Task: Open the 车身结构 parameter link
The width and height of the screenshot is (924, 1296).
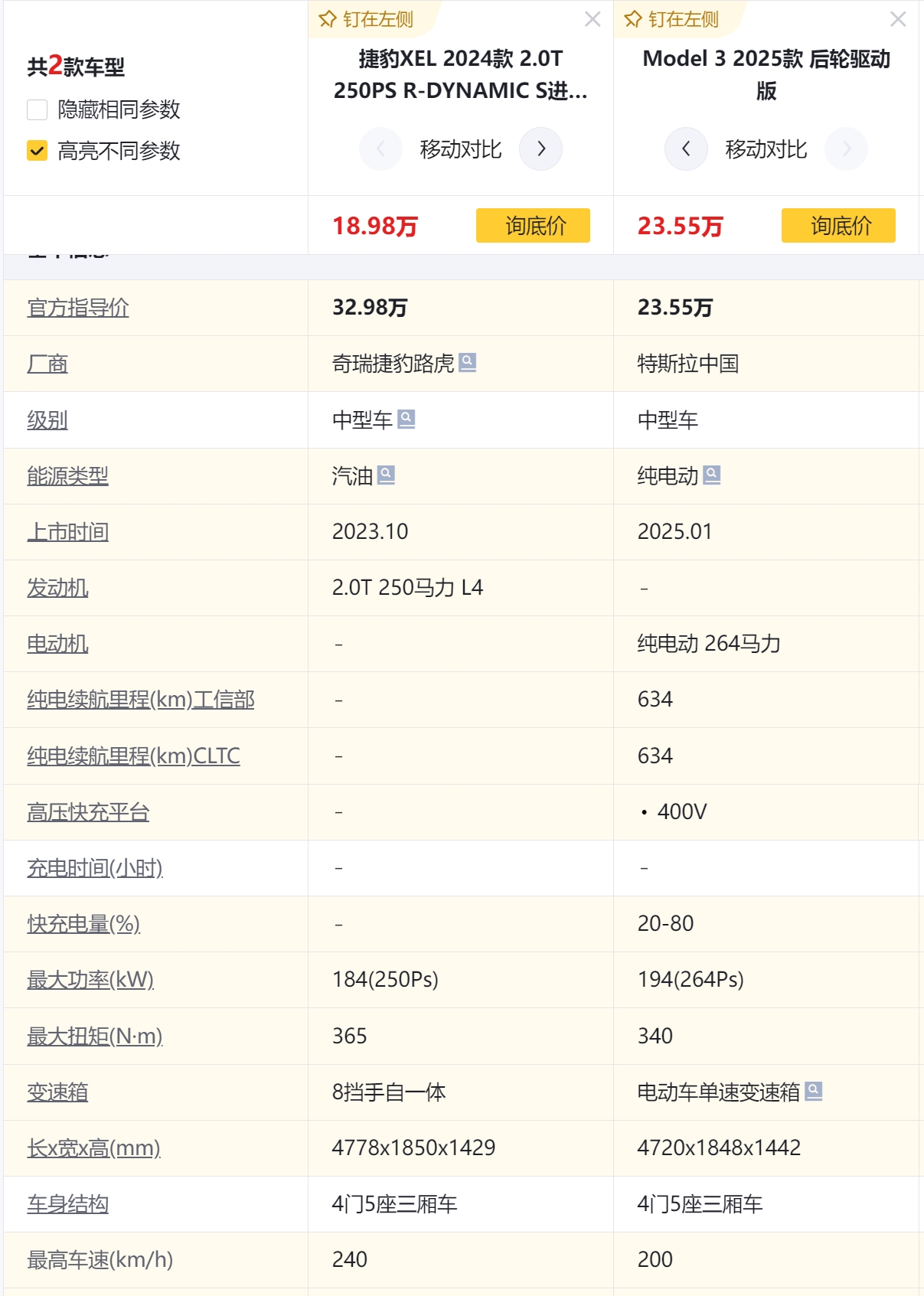Action: click(x=67, y=1204)
